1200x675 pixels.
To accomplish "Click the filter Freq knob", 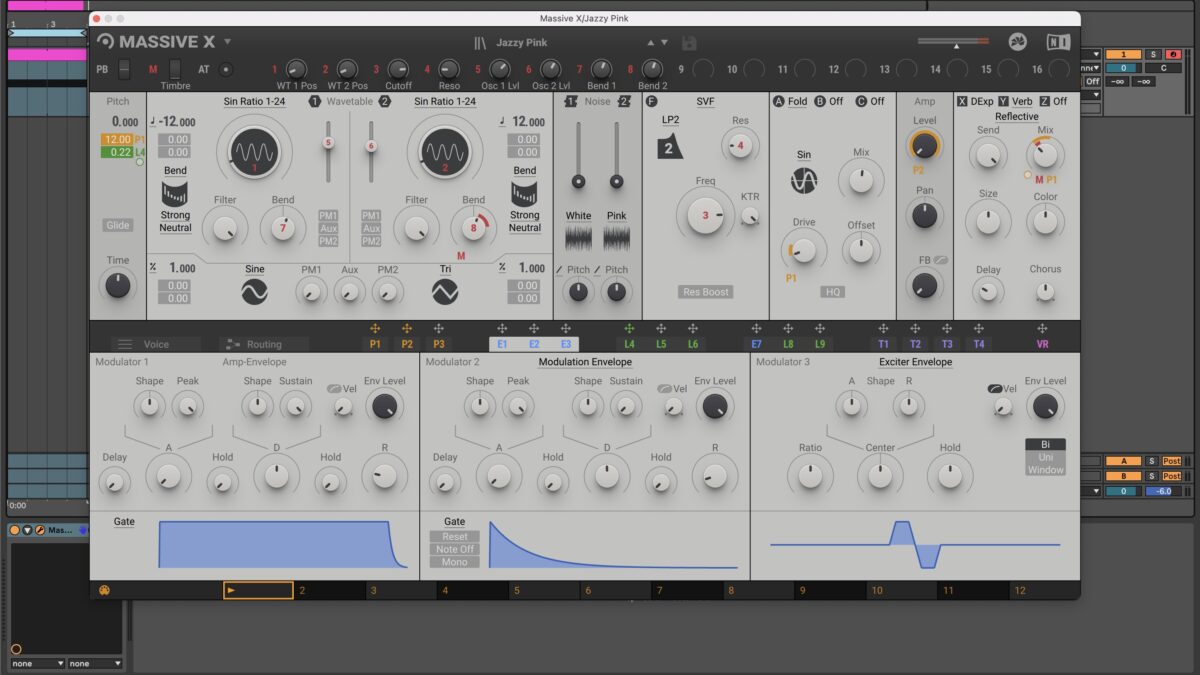I will 705,214.
